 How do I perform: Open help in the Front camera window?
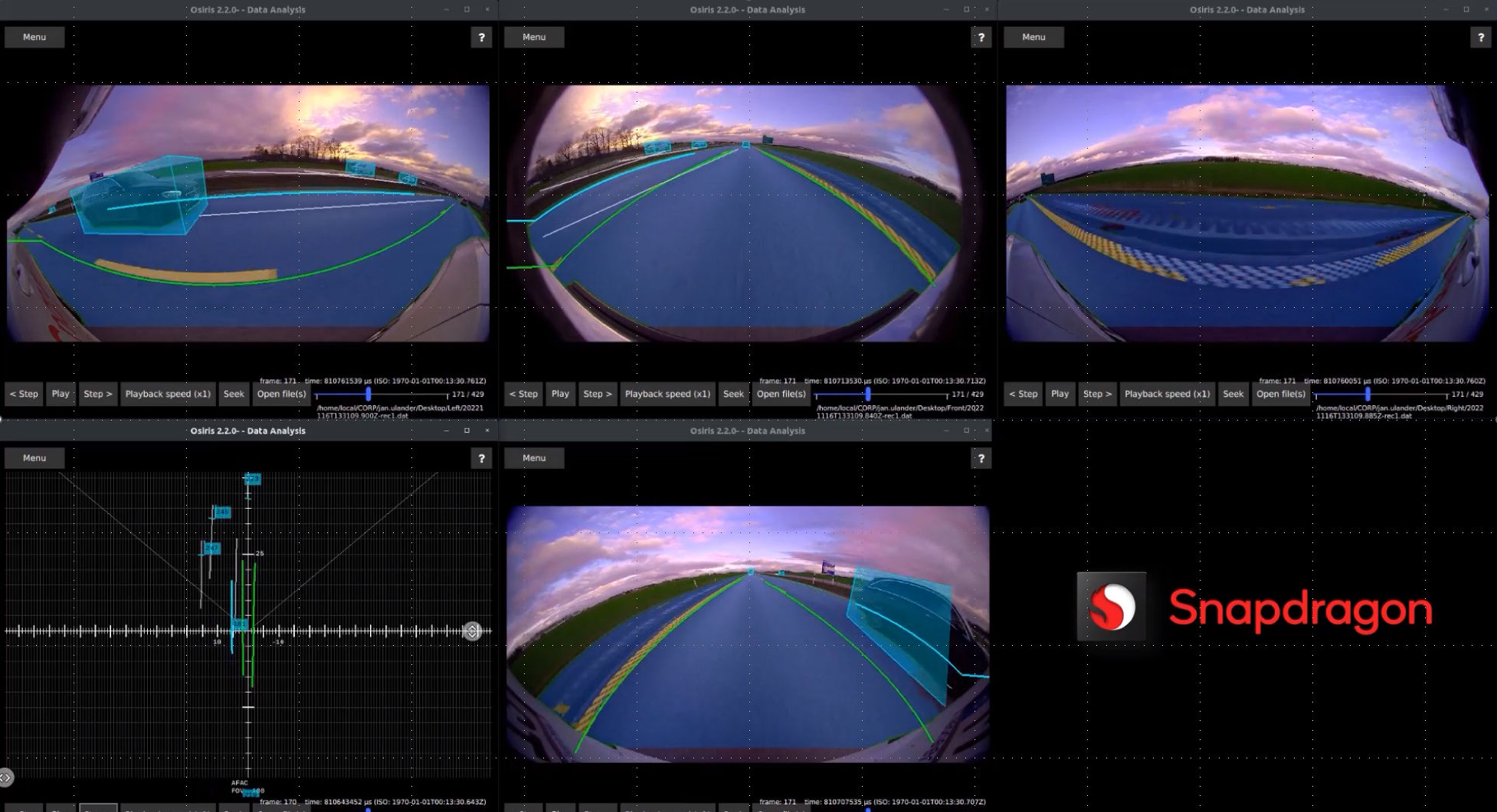(981, 37)
